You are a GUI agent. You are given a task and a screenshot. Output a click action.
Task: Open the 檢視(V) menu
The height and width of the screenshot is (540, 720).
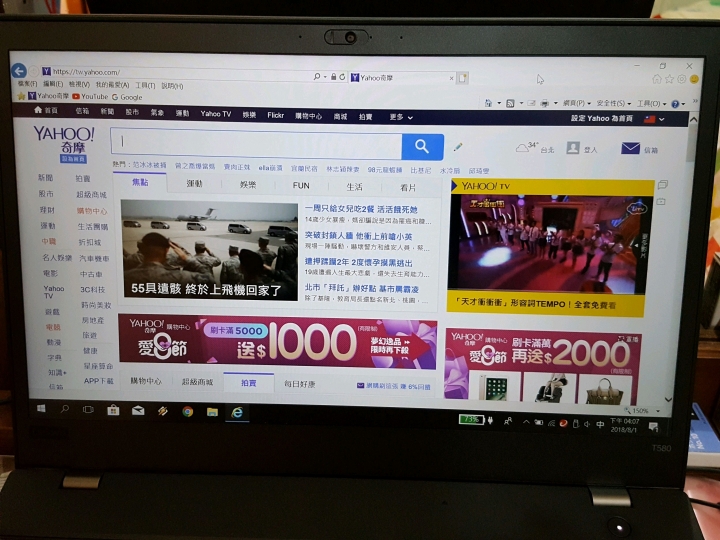click(79, 84)
